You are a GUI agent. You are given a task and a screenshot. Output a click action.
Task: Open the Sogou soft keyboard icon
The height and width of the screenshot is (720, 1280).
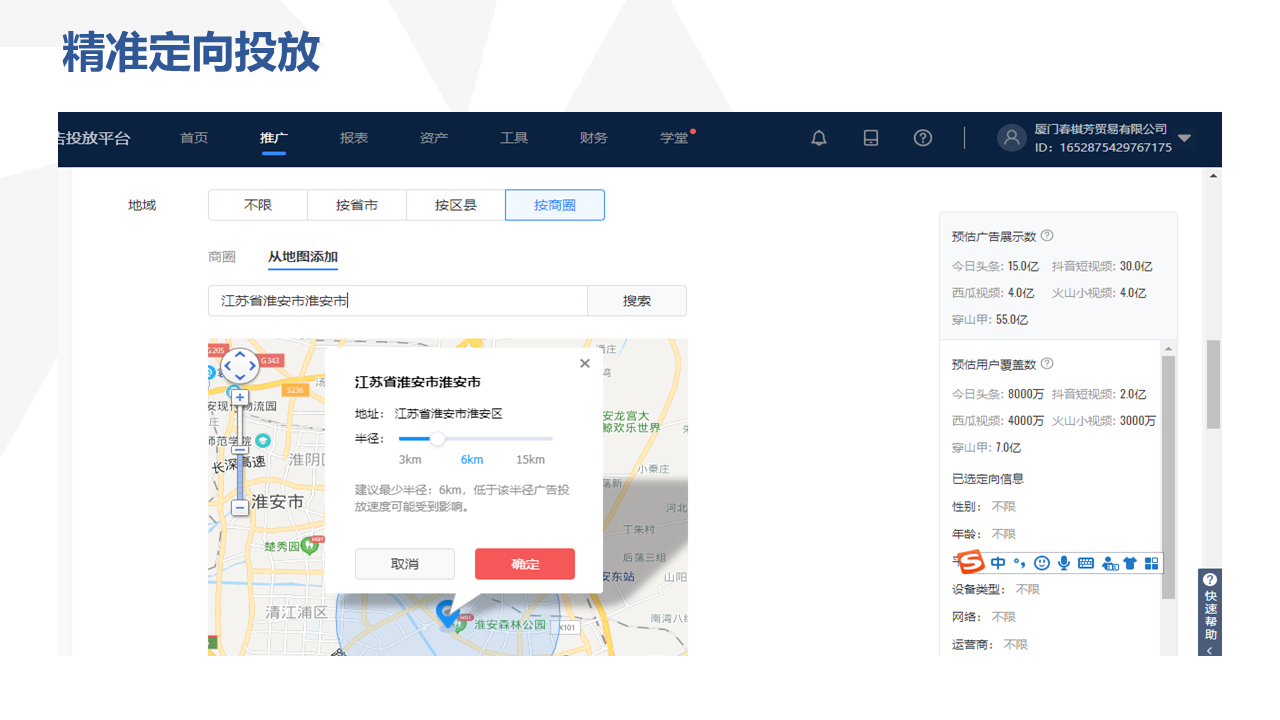click(x=1084, y=562)
